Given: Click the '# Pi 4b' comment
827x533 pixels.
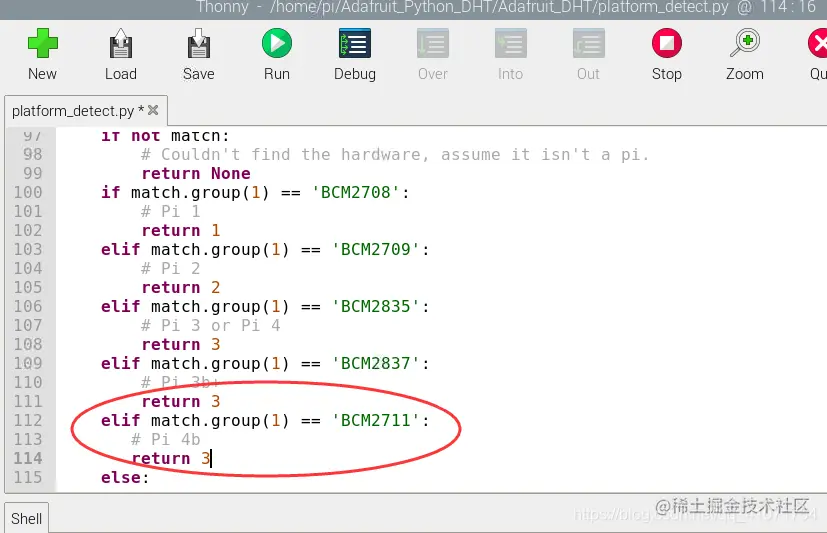Looking at the screenshot, I should click(166, 439).
